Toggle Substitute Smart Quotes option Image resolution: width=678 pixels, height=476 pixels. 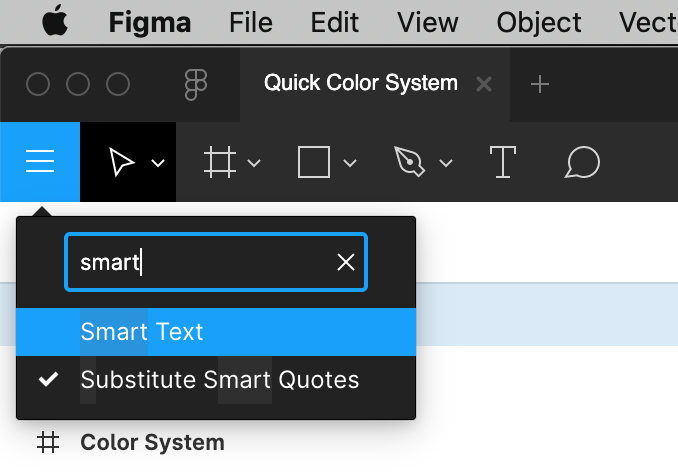216,380
